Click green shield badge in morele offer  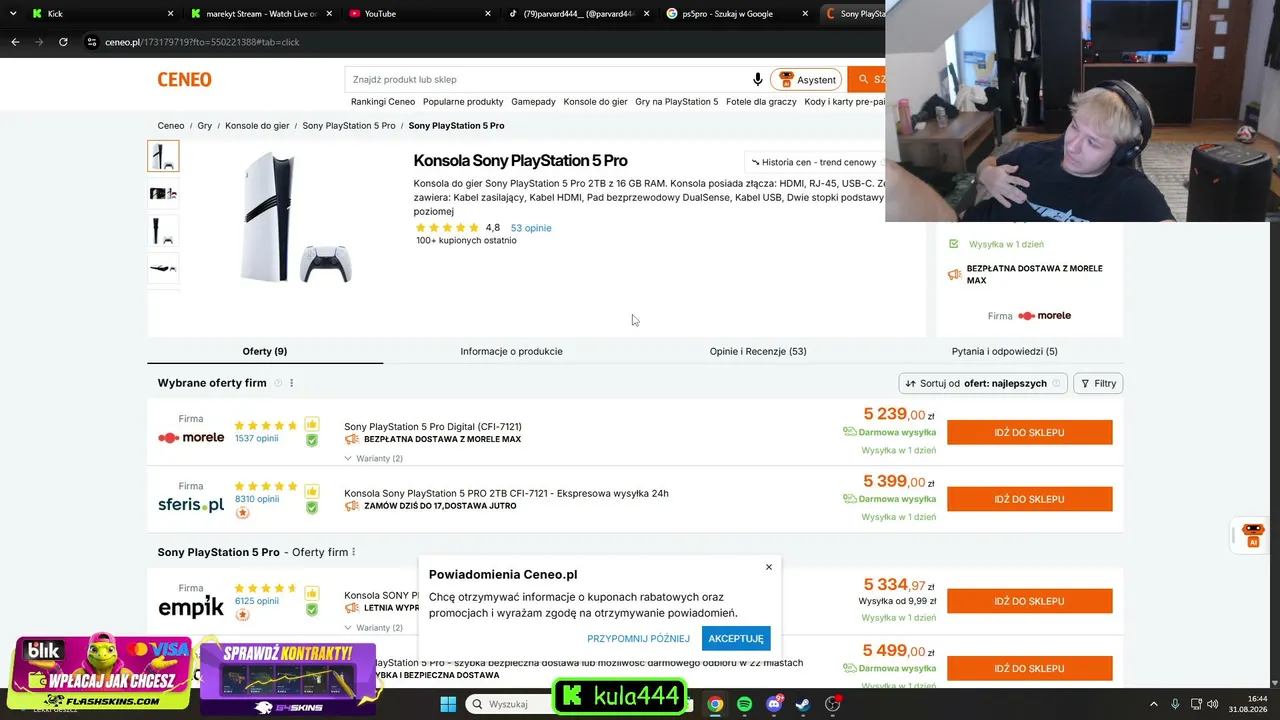[x=312, y=440]
